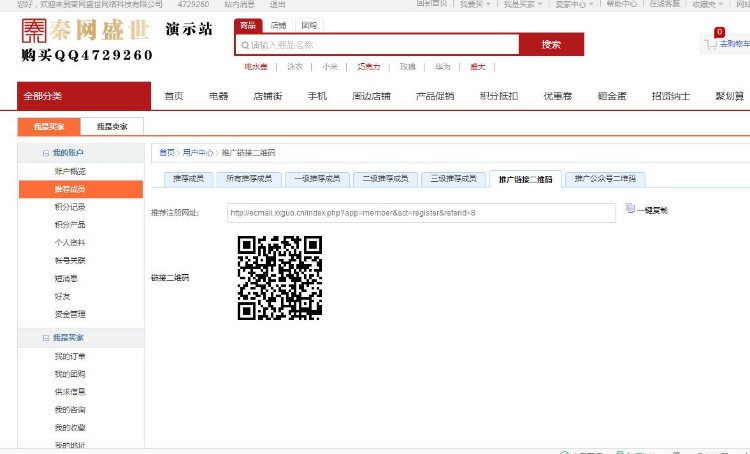Click the magnifier icon in the search box
The height and width of the screenshot is (454, 750).
point(245,45)
